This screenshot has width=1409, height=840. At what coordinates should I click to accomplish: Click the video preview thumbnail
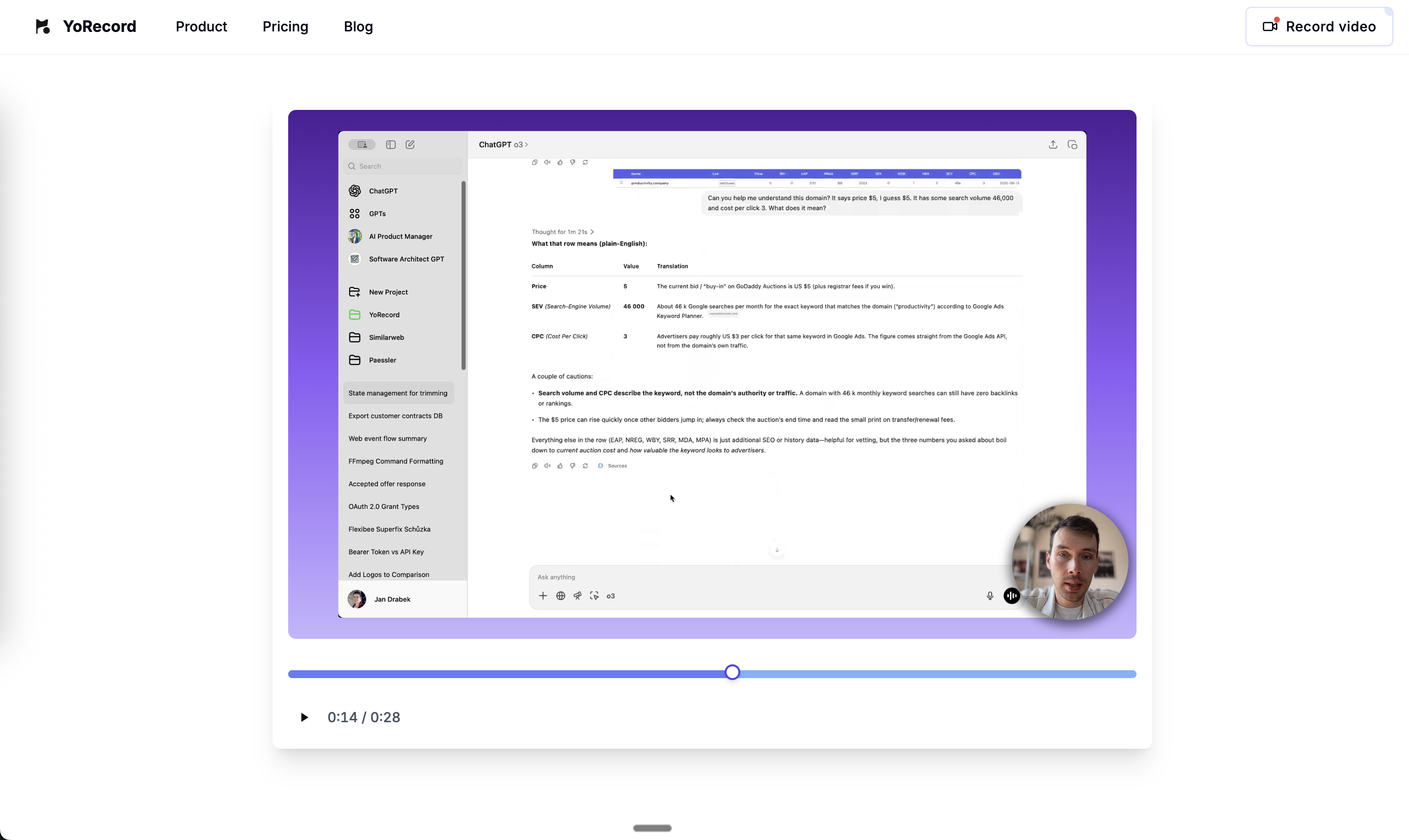[x=712, y=374]
